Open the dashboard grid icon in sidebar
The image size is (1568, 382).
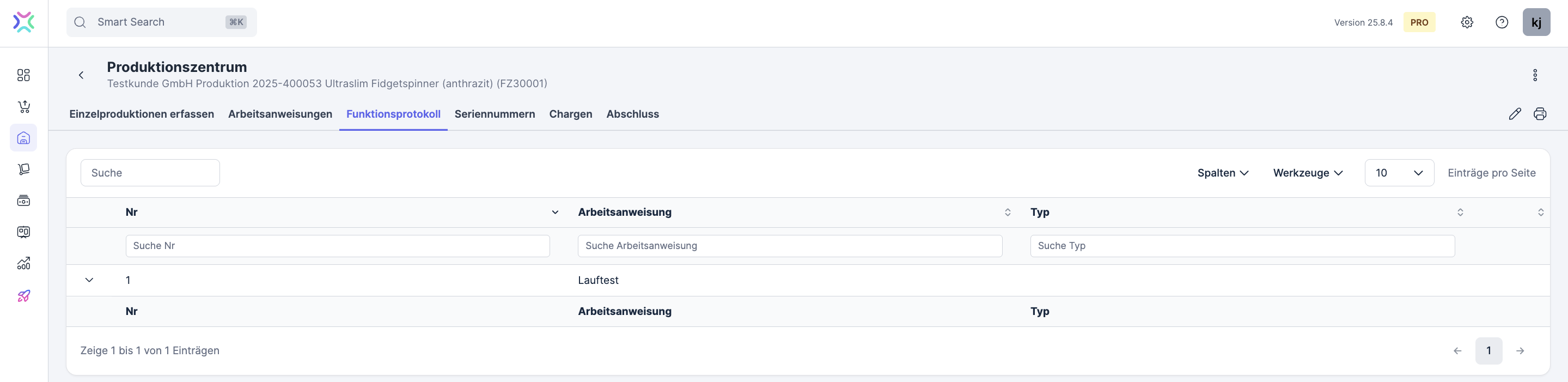(24, 75)
